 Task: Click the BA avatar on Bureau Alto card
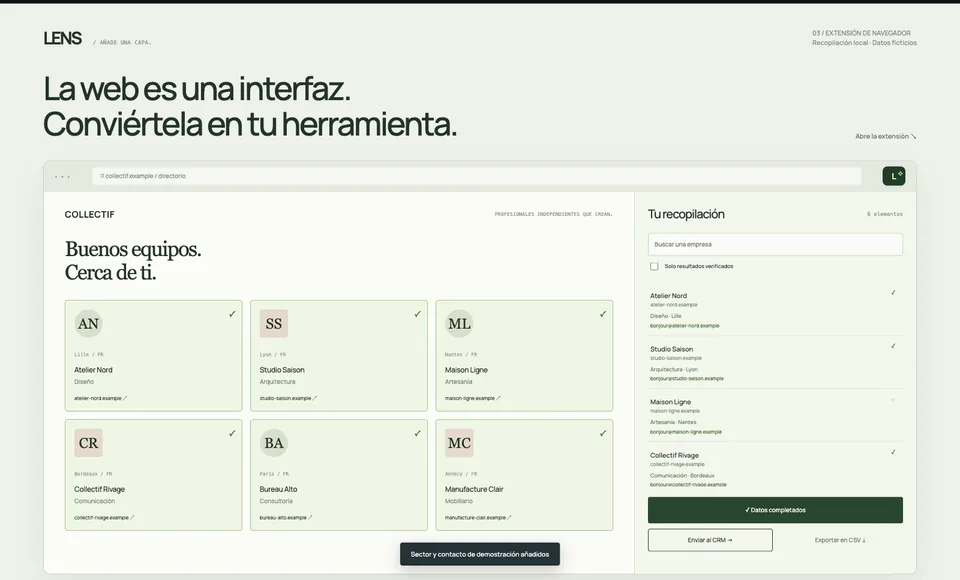pos(274,443)
